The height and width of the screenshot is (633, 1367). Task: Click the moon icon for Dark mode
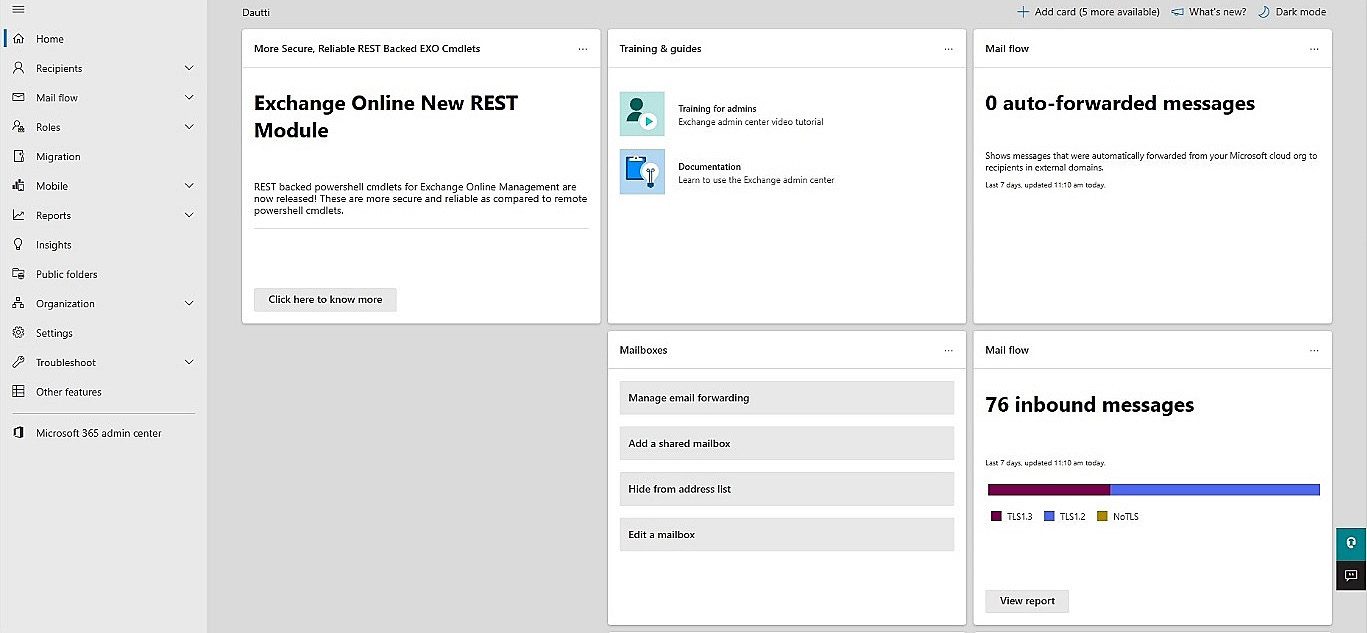[x=1264, y=12]
